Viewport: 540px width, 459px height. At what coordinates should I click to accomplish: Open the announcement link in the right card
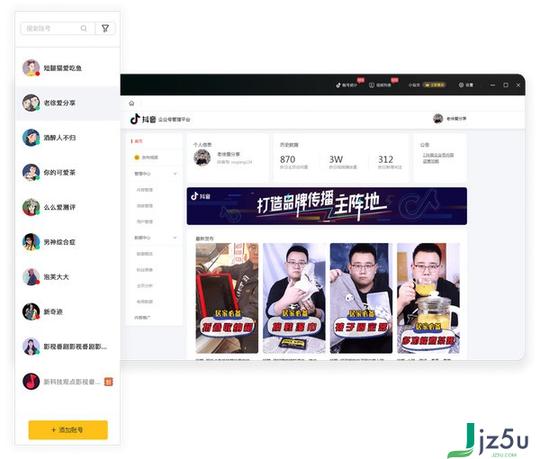pyautogui.click(x=438, y=158)
